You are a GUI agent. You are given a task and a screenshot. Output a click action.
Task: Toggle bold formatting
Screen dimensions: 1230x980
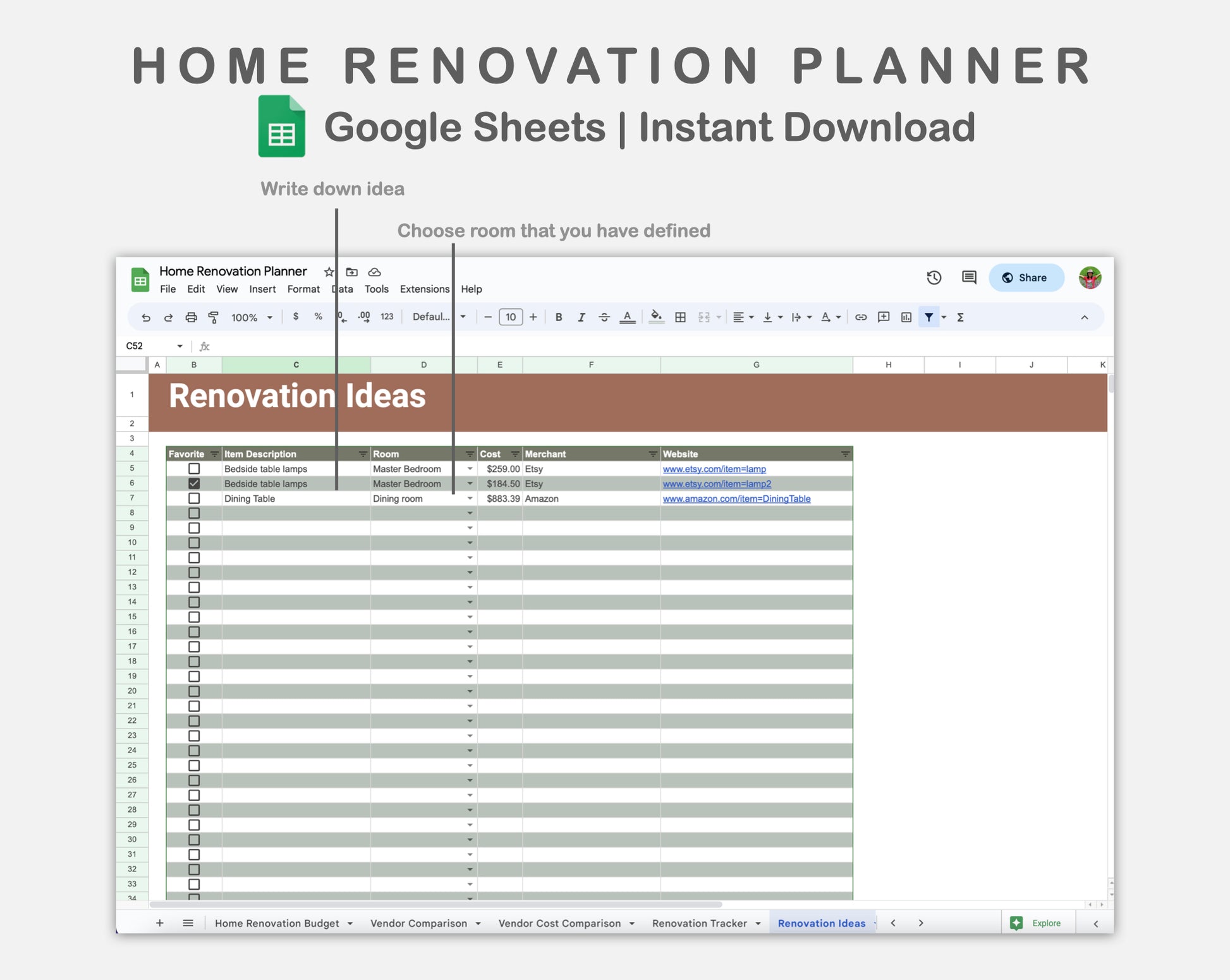point(559,317)
